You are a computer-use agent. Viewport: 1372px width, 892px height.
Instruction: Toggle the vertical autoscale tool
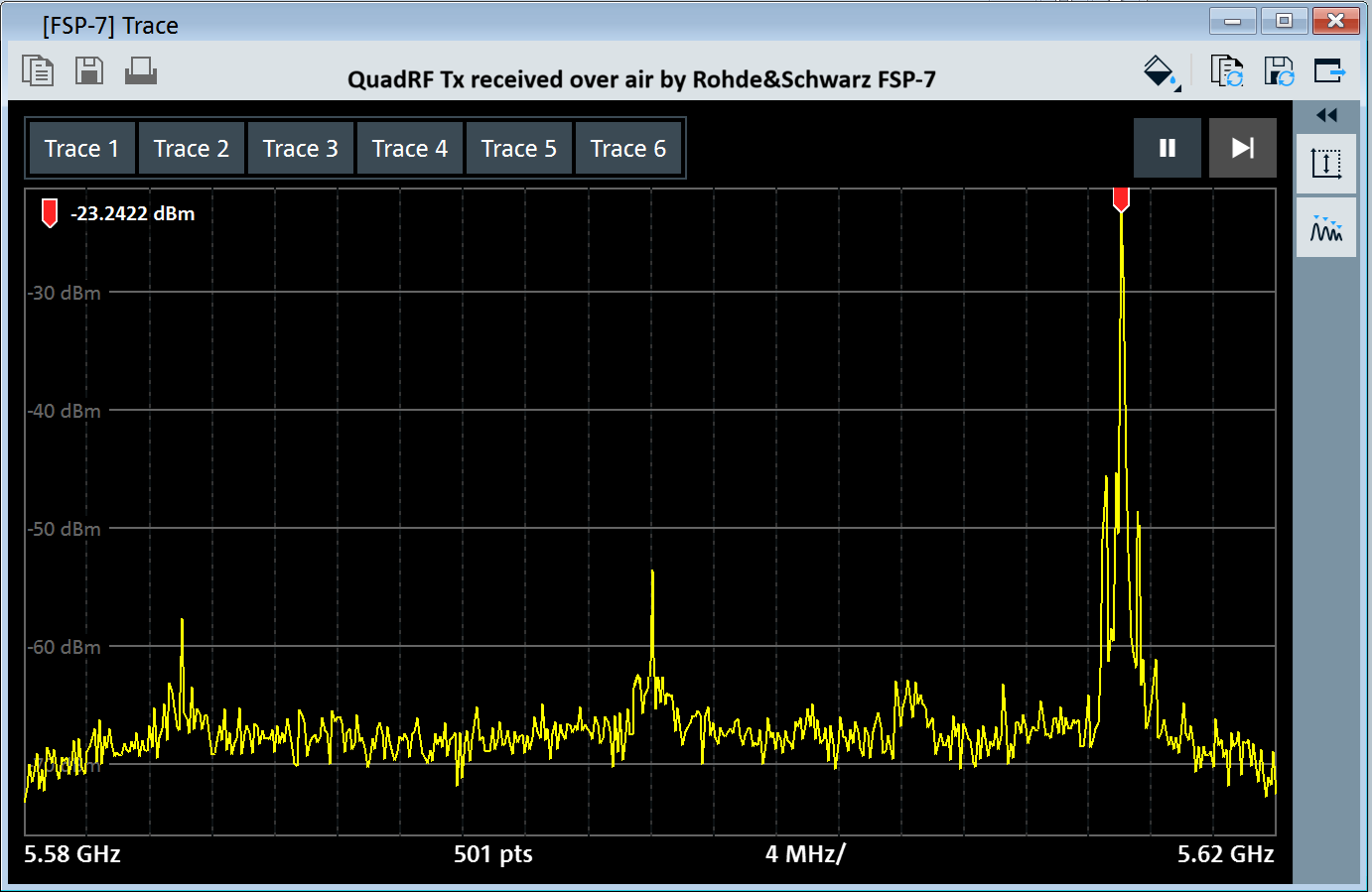(x=1326, y=164)
